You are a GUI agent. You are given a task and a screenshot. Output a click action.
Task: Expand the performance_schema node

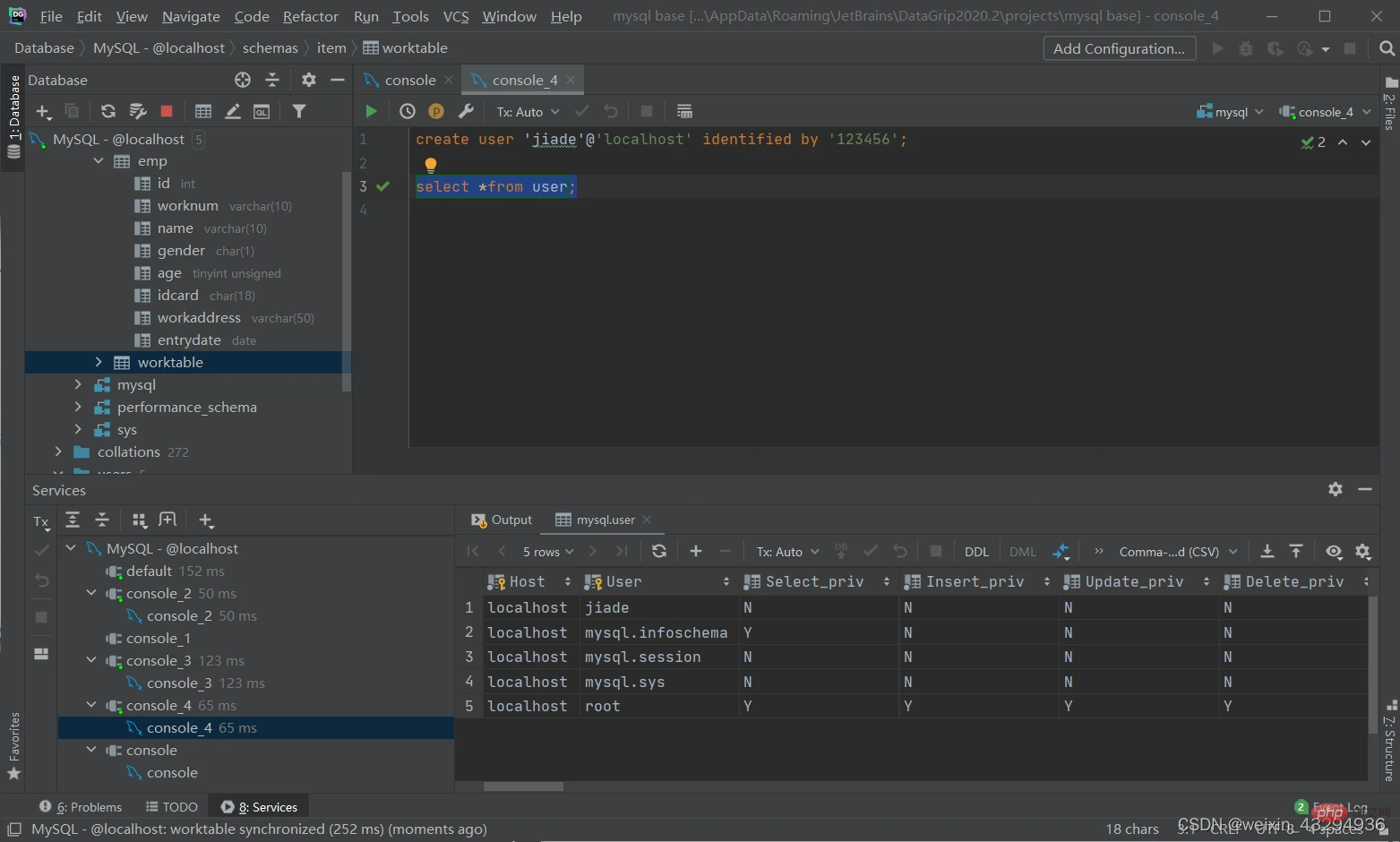(78, 407)
